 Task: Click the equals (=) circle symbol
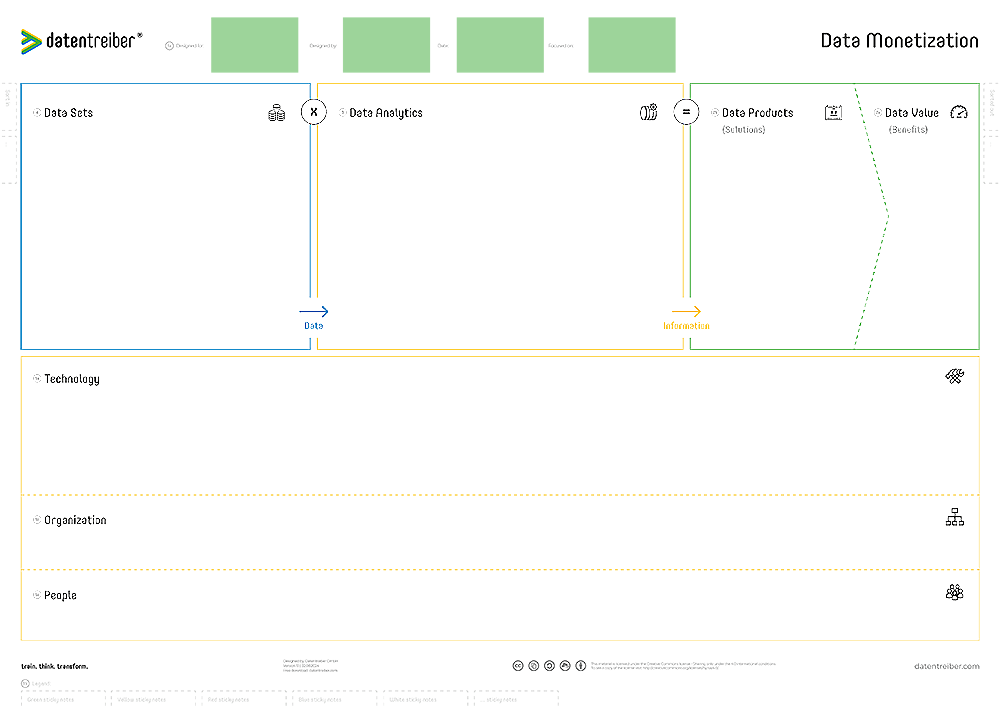click(x=686, y=112)
